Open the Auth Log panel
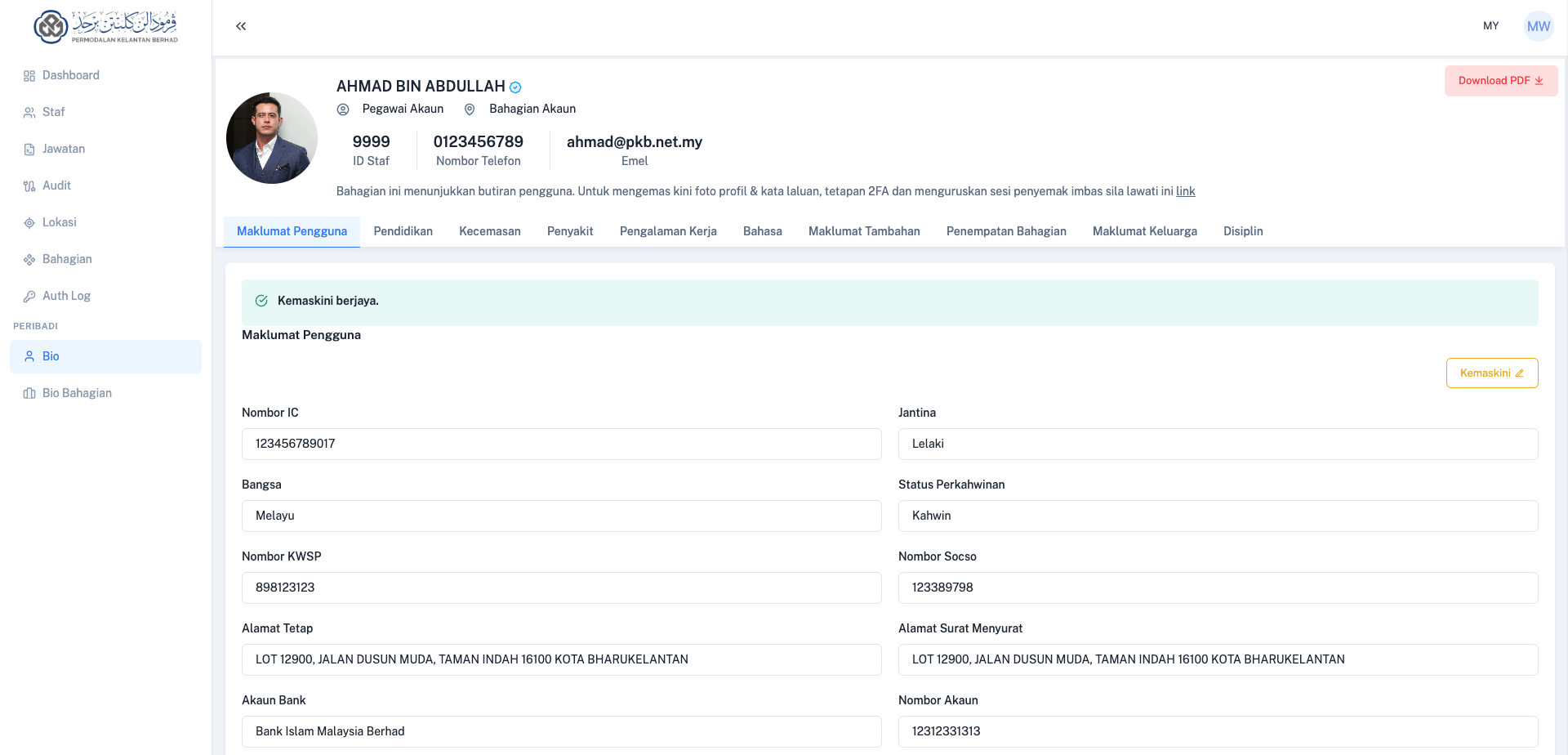Screen dimensions: 1568x755 pos(65,296)
